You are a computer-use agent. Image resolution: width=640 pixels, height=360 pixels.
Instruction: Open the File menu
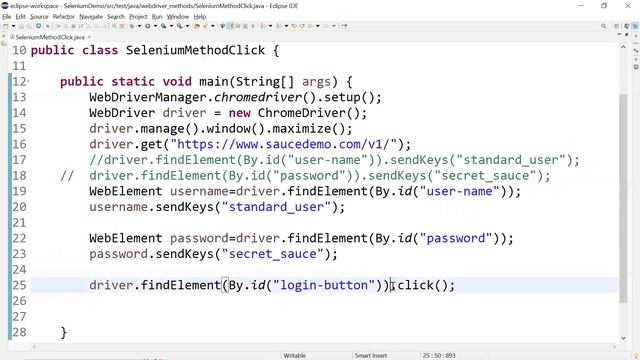click(7, 17)
